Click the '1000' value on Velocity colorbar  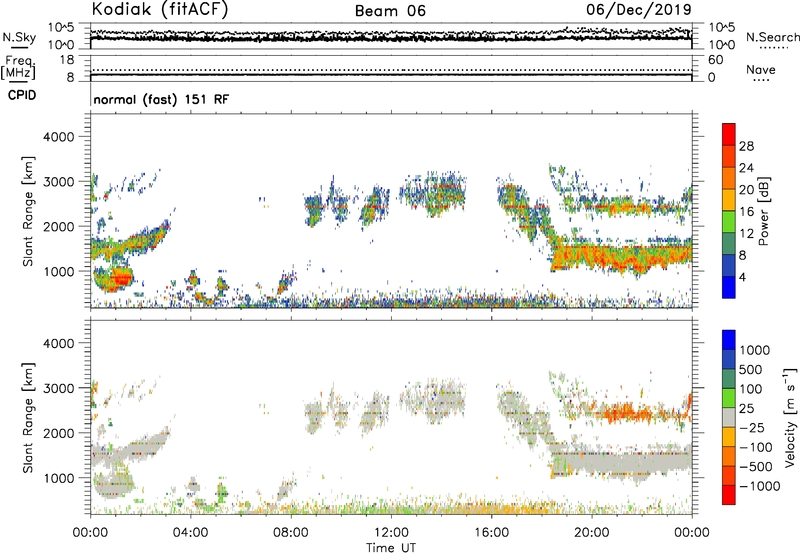click(x=754, y=350)
